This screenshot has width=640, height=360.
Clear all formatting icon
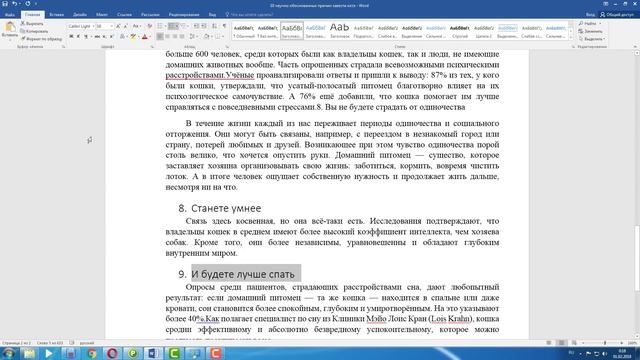coord(149,26)
